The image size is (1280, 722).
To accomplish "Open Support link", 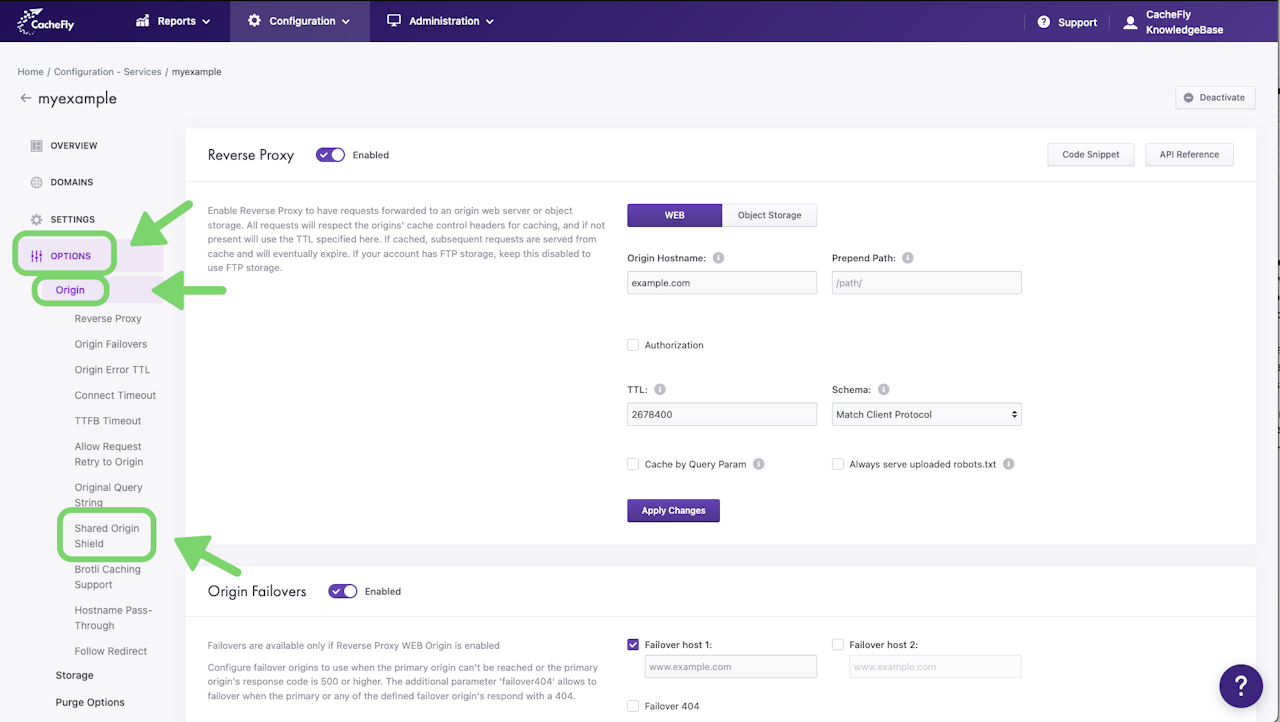I will pos(1067,22).
